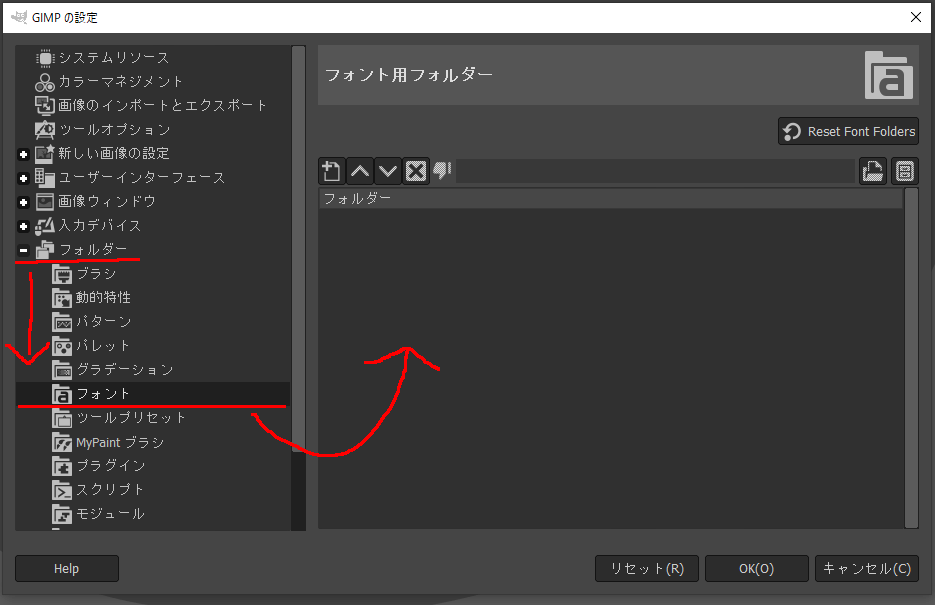The image size is (935, 605).
Task: Select システムリソース in the tree
Action: click(114, 58)
